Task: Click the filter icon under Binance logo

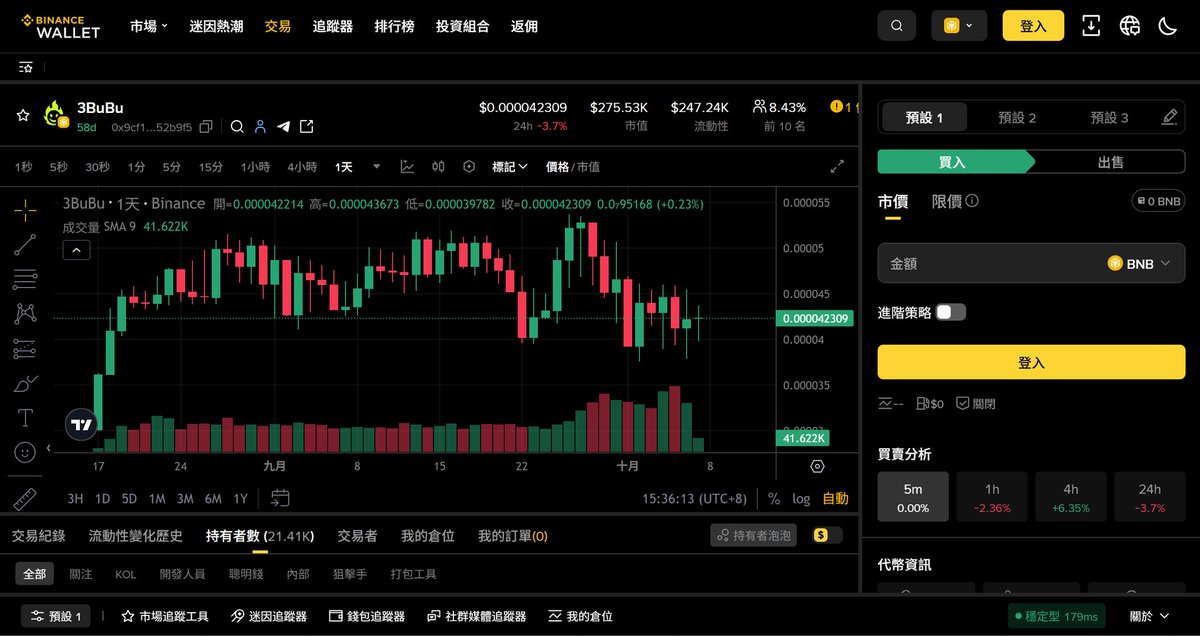Action: 26,67
